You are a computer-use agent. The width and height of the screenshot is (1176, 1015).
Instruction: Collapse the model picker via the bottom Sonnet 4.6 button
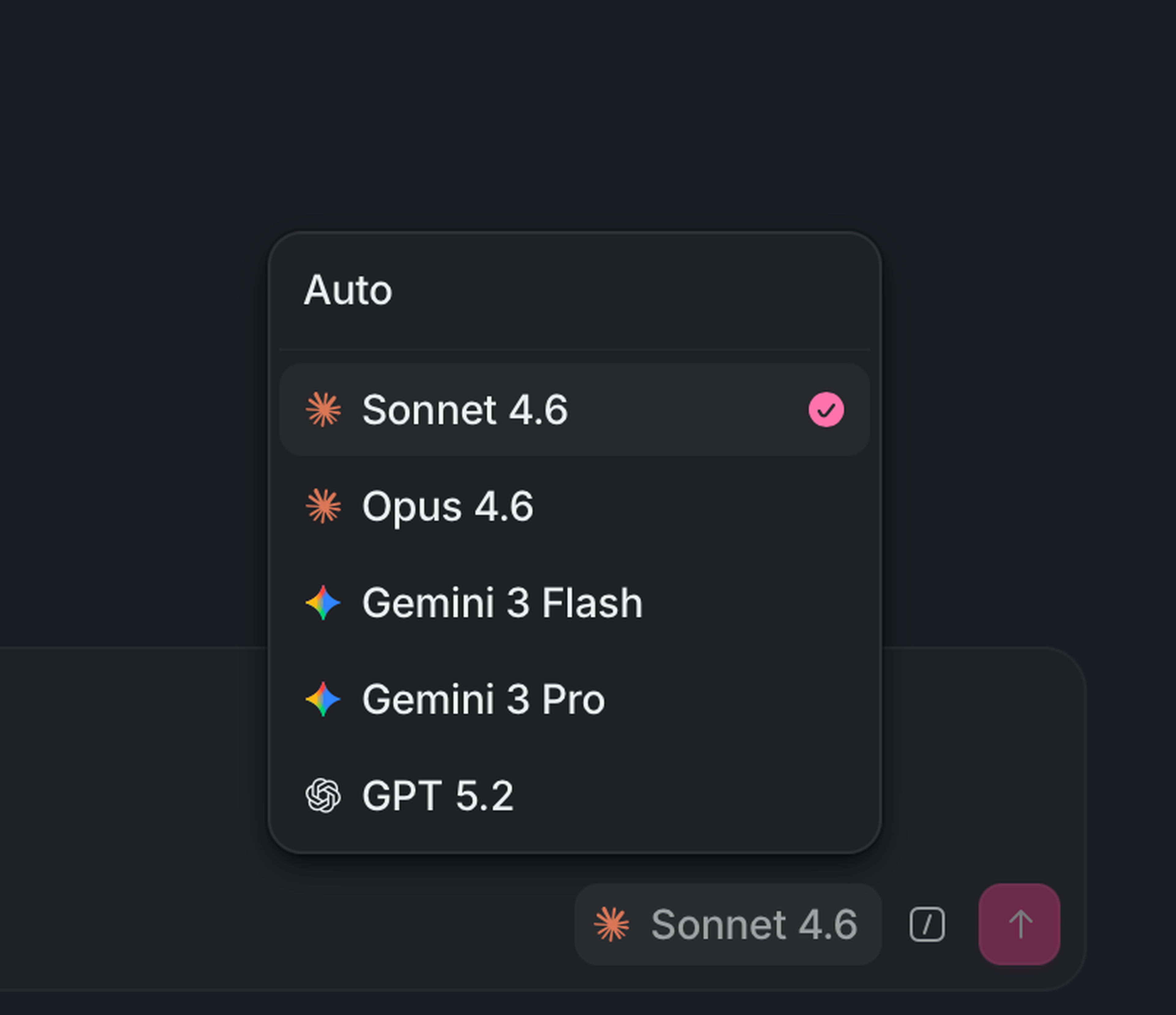pyautogui.click(x=728, y=924)
